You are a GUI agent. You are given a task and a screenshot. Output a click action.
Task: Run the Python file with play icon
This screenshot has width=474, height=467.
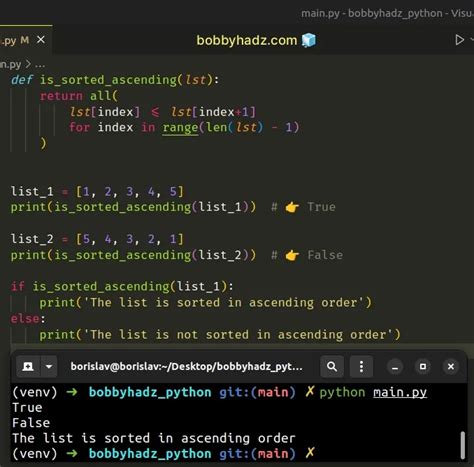coord(460,40)
